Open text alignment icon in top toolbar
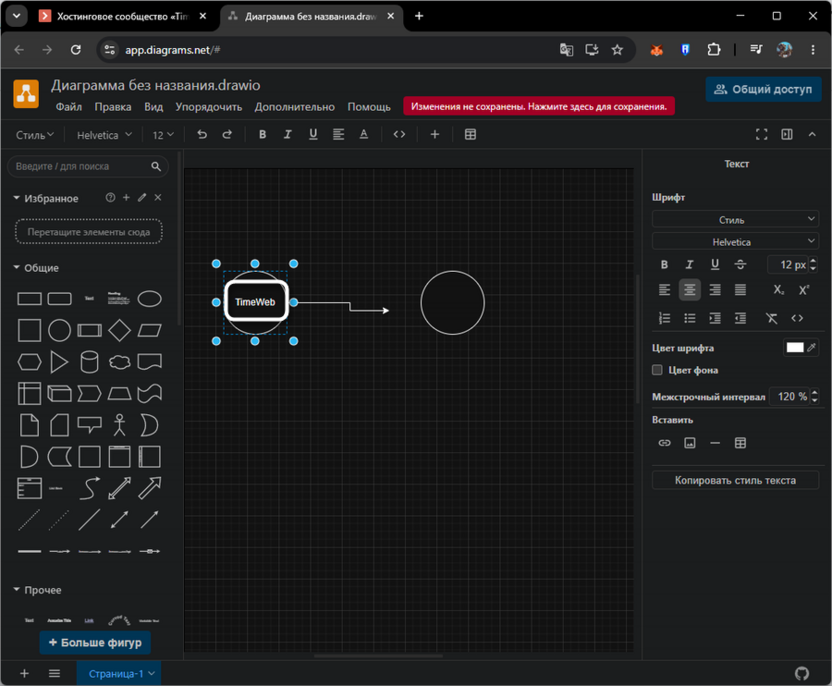The image size is (832, 686). (x=339, y=135)
